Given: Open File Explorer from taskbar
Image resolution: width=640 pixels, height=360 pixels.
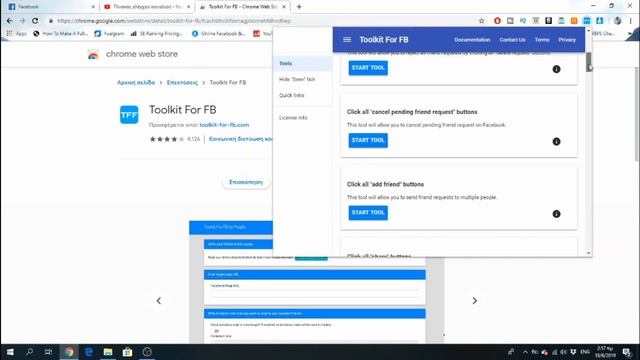Looking at the screenshot, I should coord(108,352).
